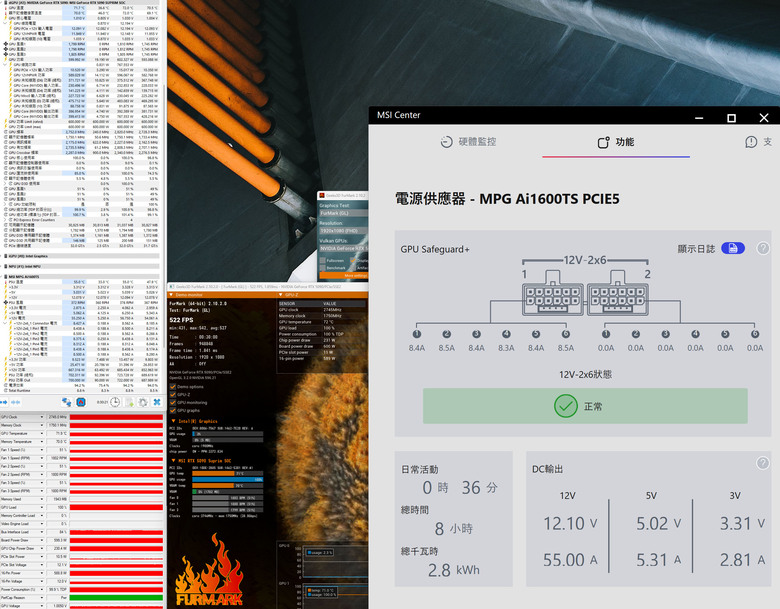Click HWiNFO save report sheet icon
This screenshot has width=780, height=609.
coord(129,402)
